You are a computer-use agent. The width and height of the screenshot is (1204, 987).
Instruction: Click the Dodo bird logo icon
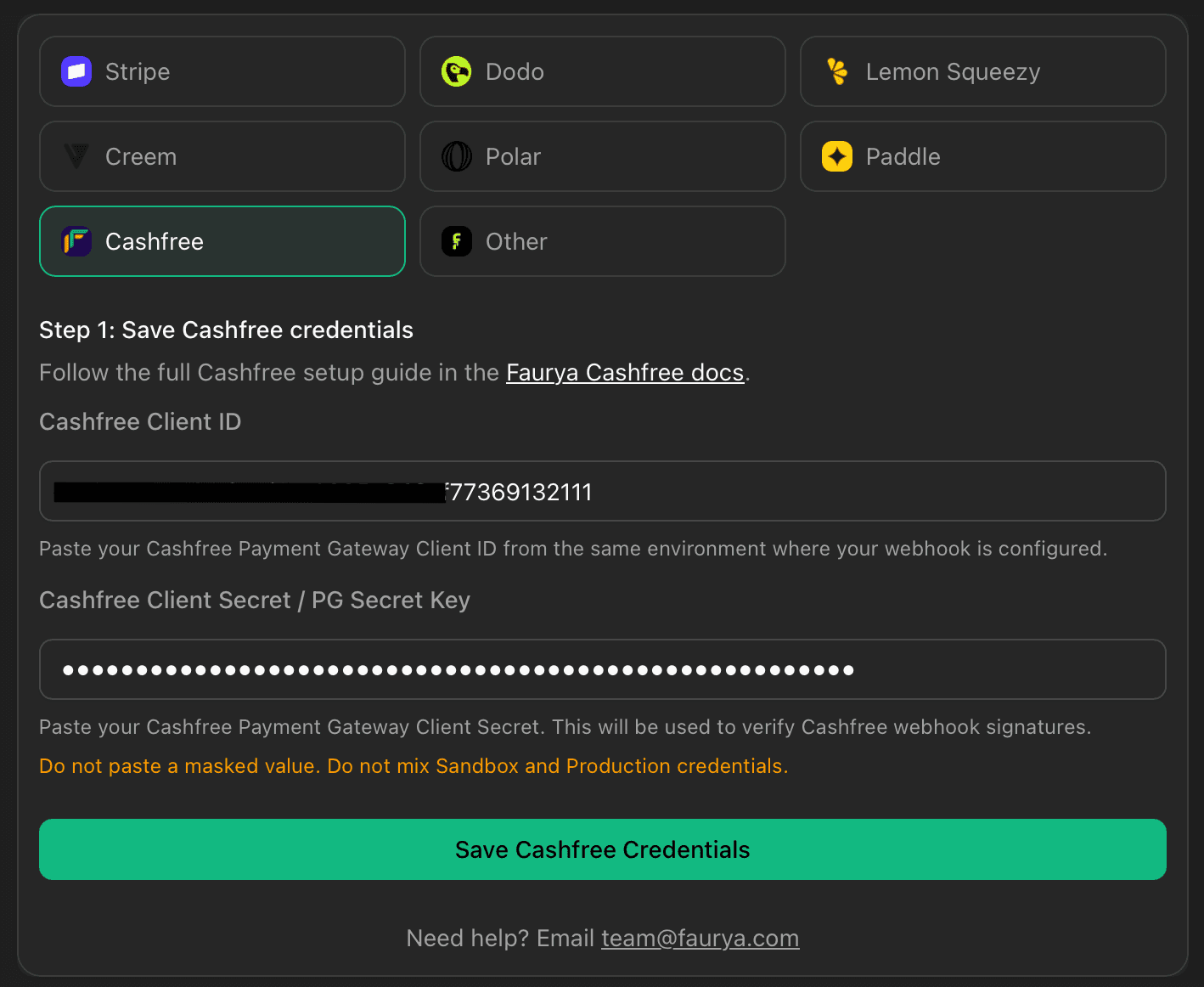(x=457, y=71)
